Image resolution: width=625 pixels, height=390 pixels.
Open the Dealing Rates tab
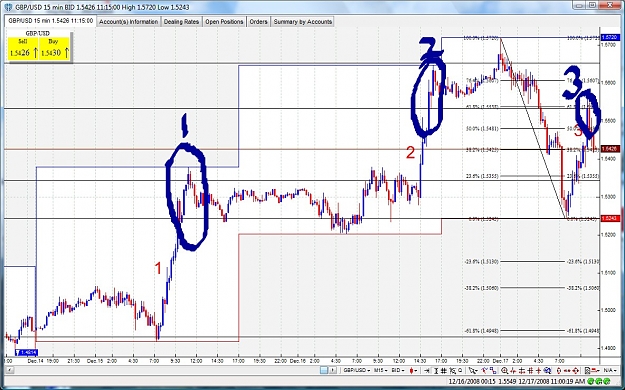181,22
